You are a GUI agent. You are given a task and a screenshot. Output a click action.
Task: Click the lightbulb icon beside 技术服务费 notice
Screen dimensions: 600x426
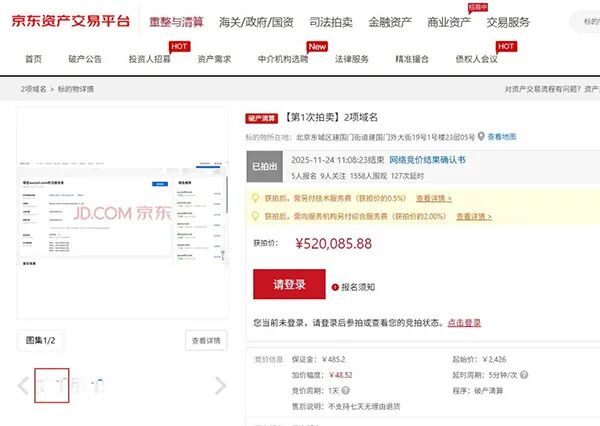[255, 198]
